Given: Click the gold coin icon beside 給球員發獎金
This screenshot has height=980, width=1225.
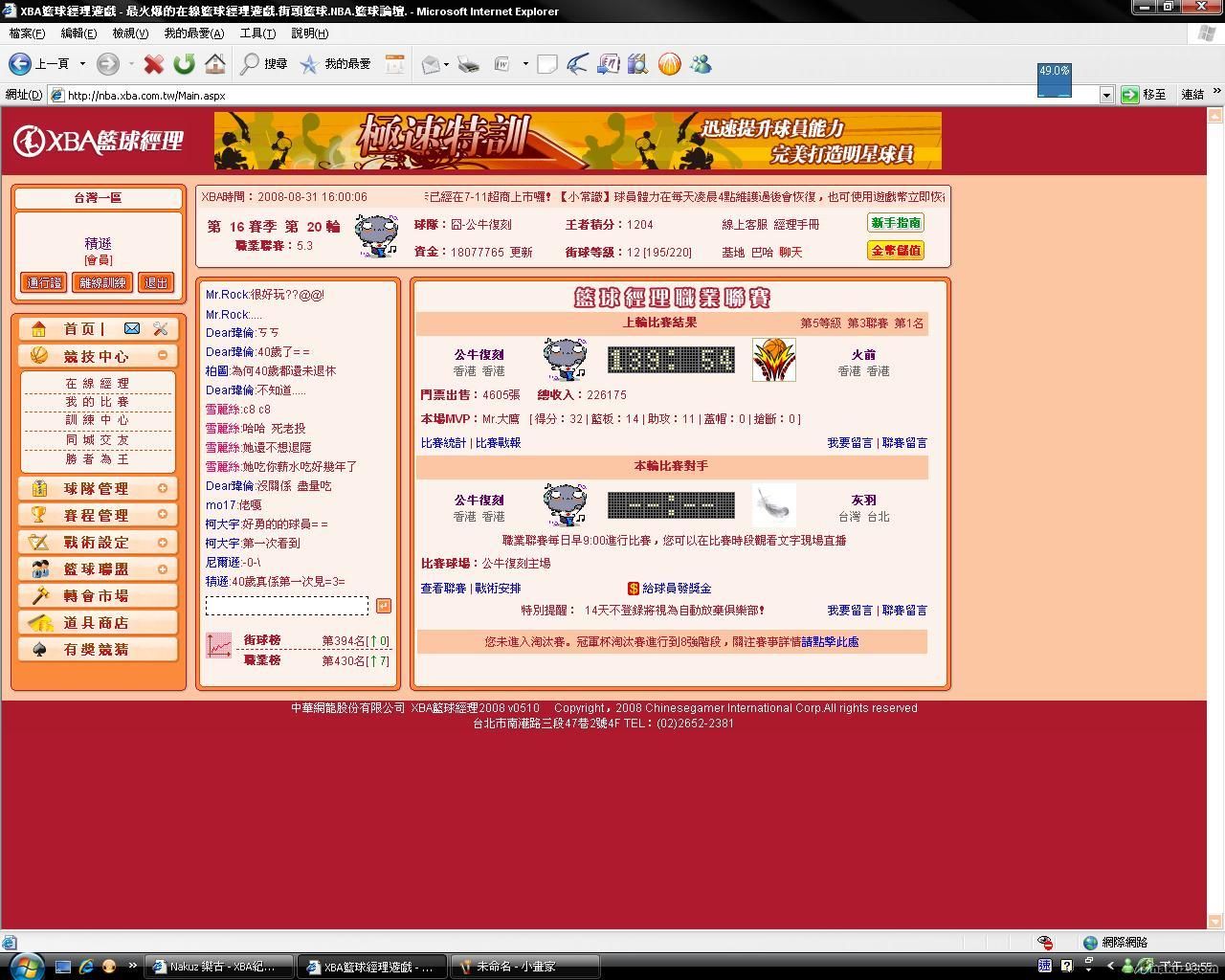Looking at the screenshot, I should tap(633, 589).
